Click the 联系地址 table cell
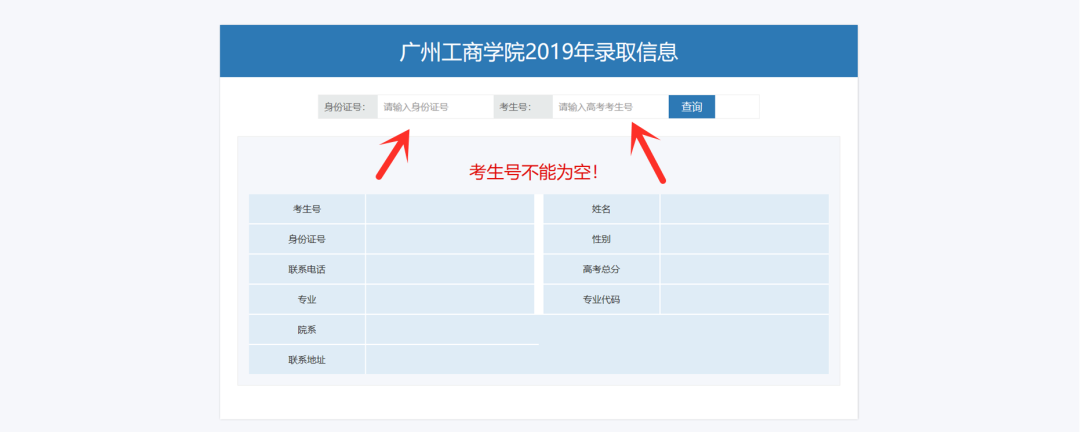This screenshot has height=432, width=1080. (307, 360)
